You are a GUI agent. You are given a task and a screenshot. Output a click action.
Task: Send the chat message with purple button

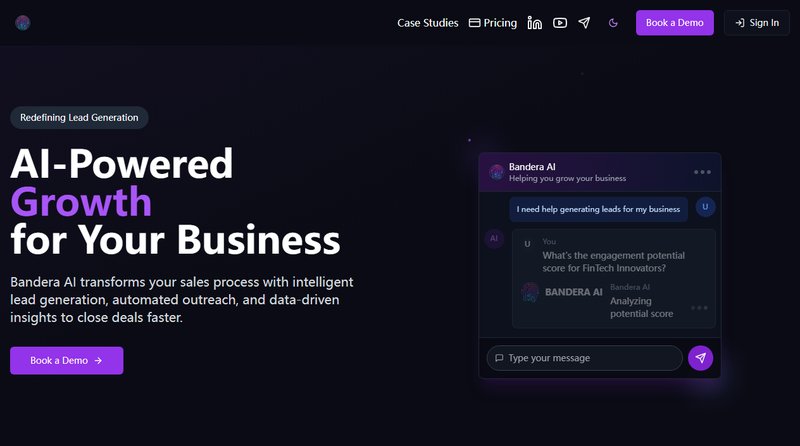click(x=700, y=358)
